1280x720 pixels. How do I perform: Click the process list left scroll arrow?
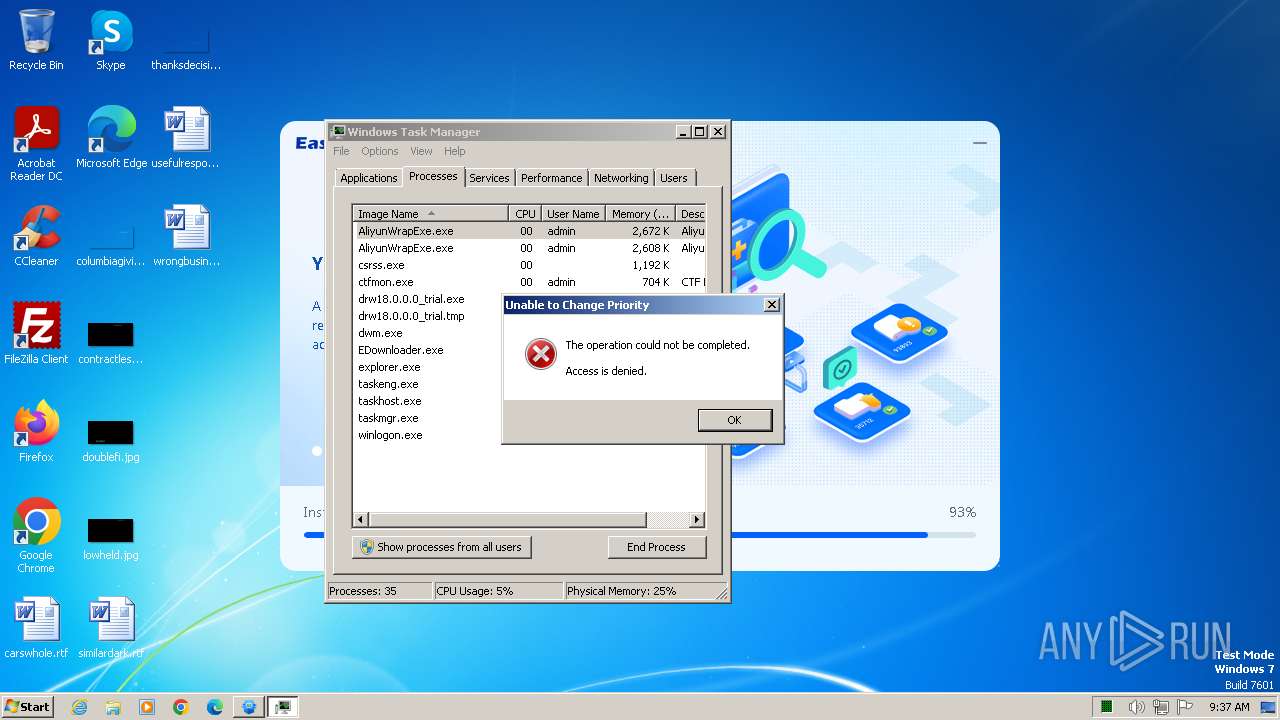point(361,520)
